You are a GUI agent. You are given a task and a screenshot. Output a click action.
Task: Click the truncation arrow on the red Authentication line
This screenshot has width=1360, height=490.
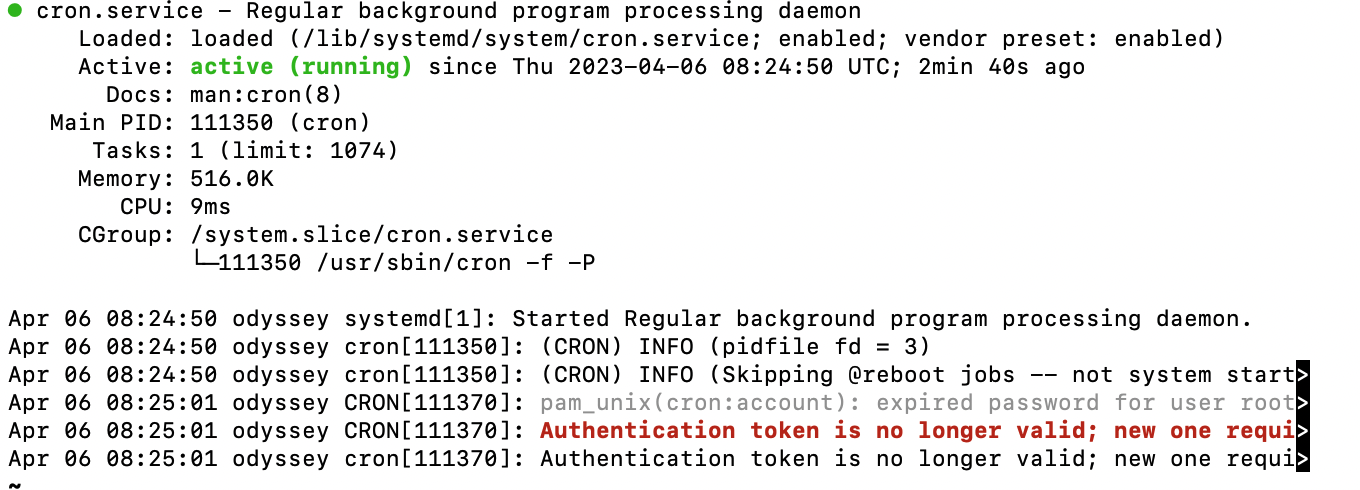tap(1302, 431)
